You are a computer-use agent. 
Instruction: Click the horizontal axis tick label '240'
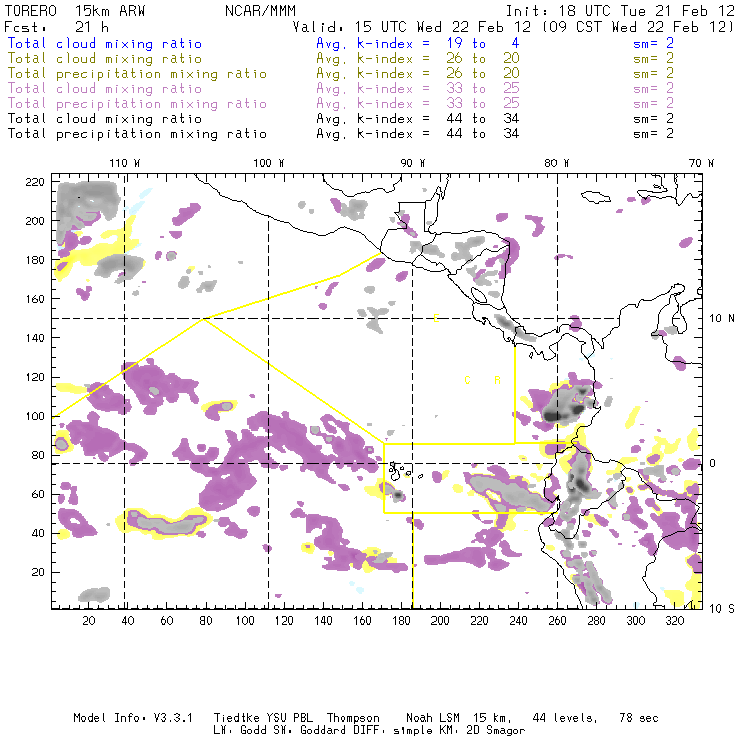pyautogui.click(x=518, y=621)
